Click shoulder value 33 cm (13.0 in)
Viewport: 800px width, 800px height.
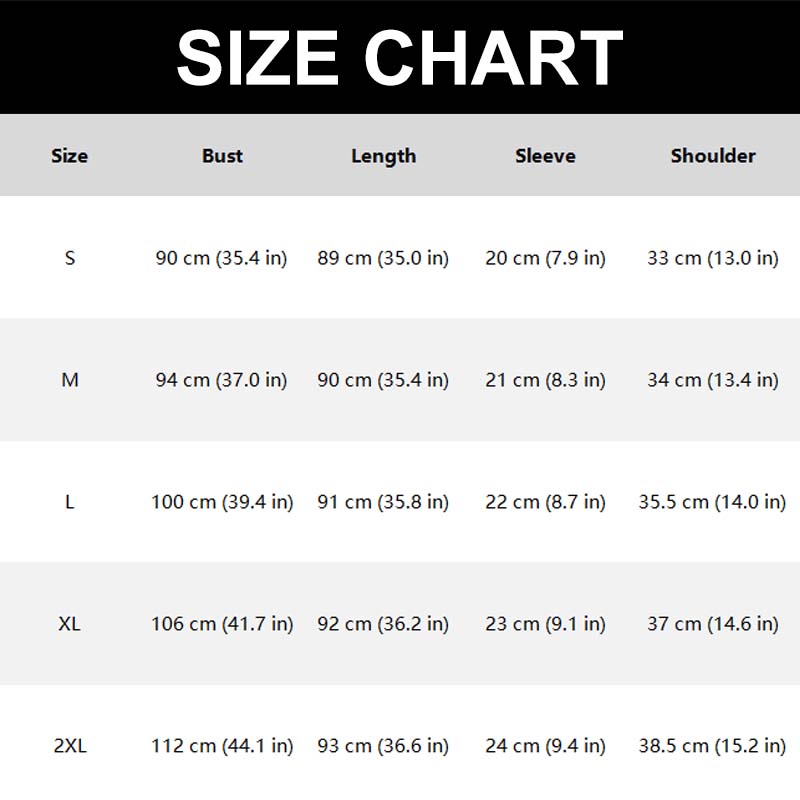click(712, 258)
